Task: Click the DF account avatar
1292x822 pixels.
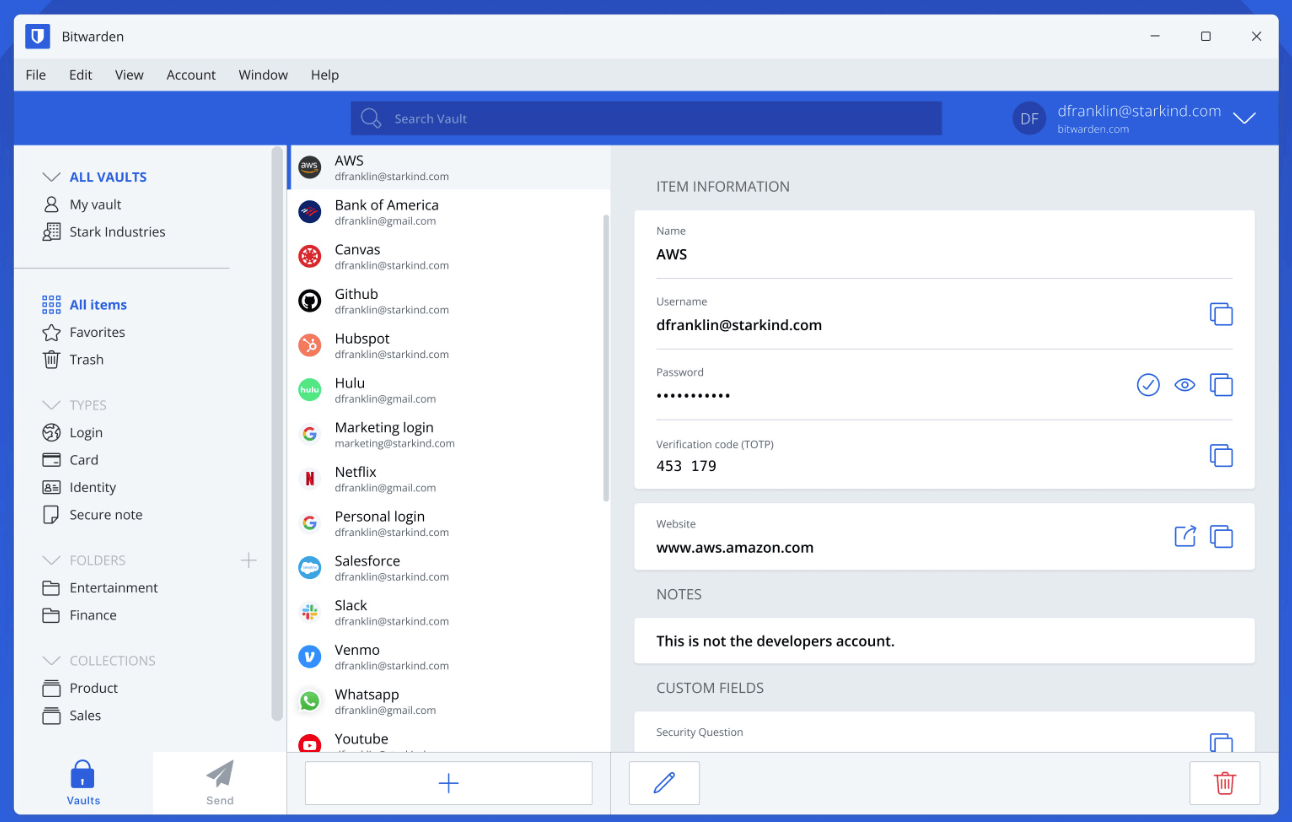Action: tap(1030, 119)
